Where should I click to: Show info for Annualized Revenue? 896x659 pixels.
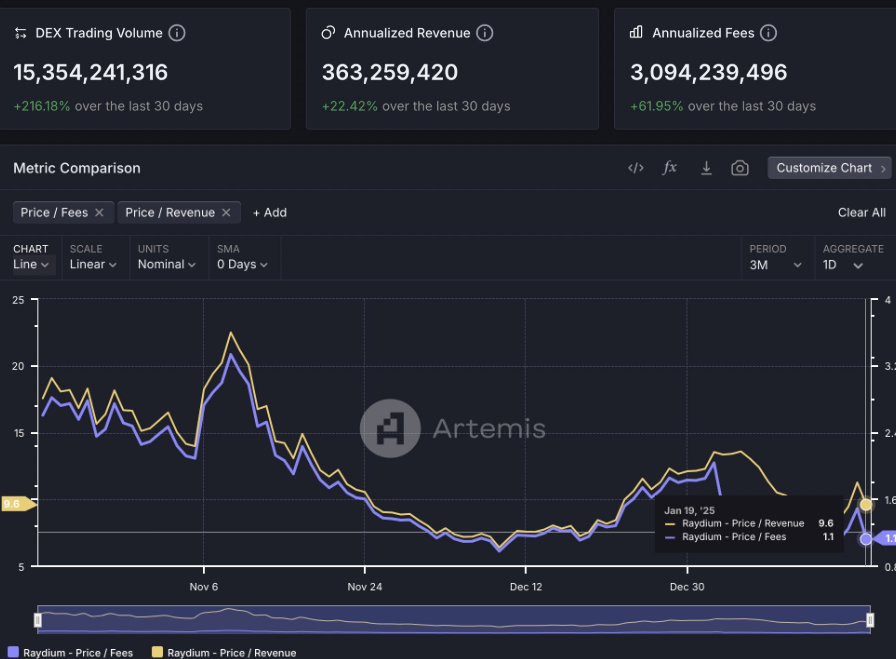click(x=485, y=33)
